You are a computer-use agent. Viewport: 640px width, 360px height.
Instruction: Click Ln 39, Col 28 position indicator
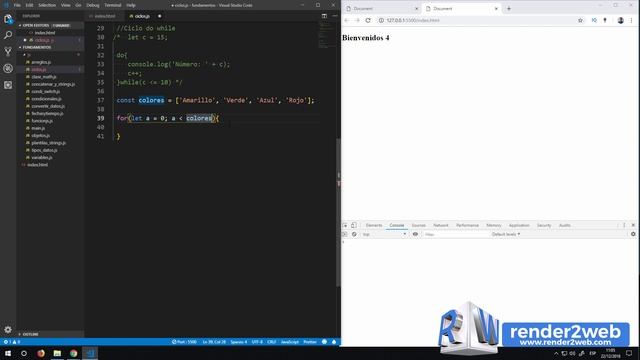[x=214, y=342]
